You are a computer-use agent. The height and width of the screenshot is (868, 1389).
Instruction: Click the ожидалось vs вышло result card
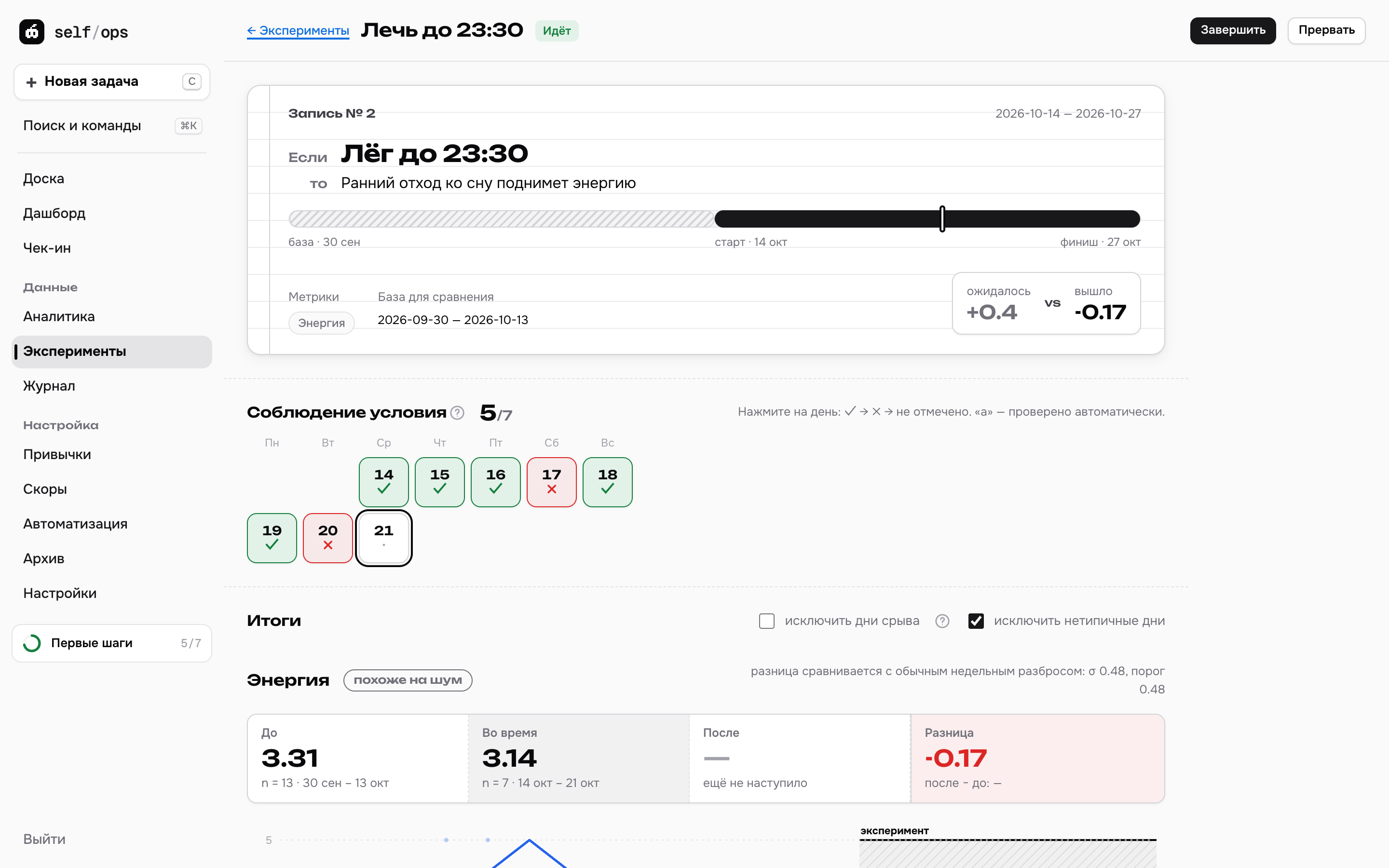coord(1046,303)
